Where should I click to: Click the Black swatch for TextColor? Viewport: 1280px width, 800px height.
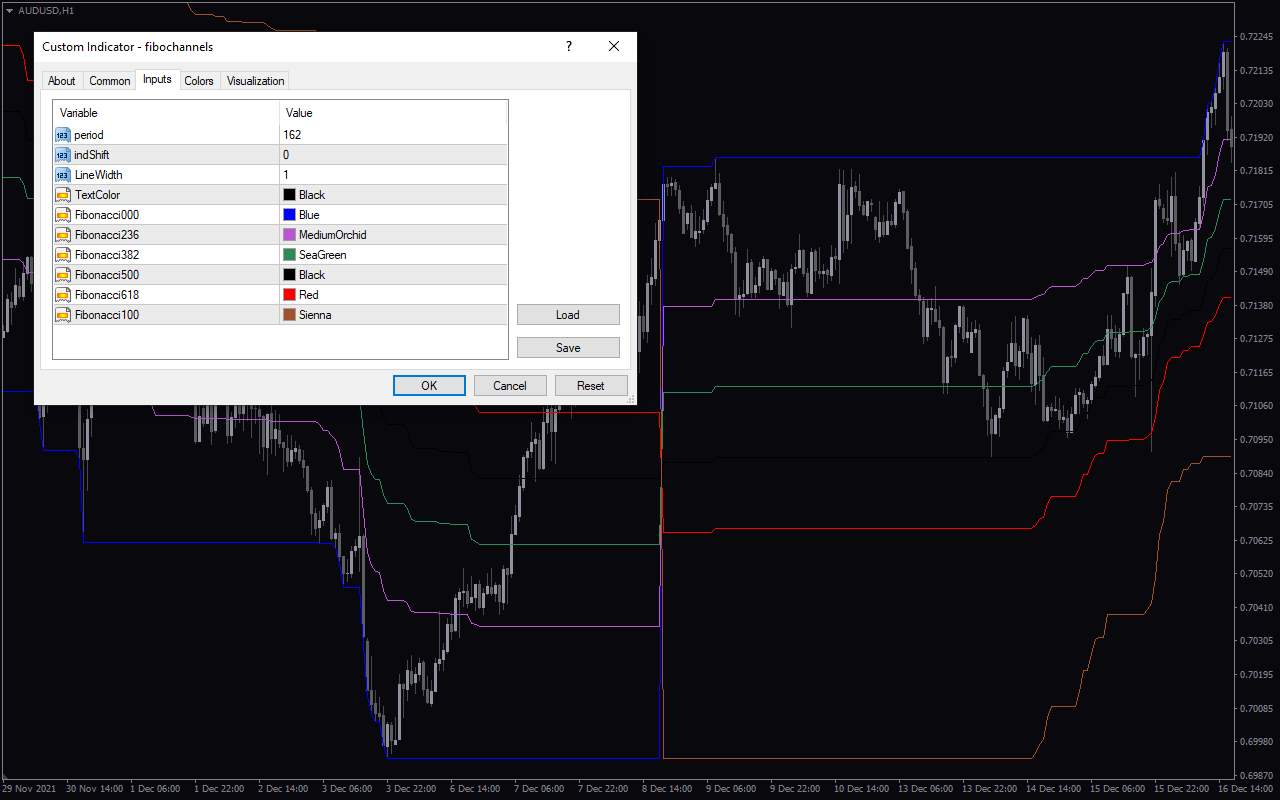click(290, 195)
